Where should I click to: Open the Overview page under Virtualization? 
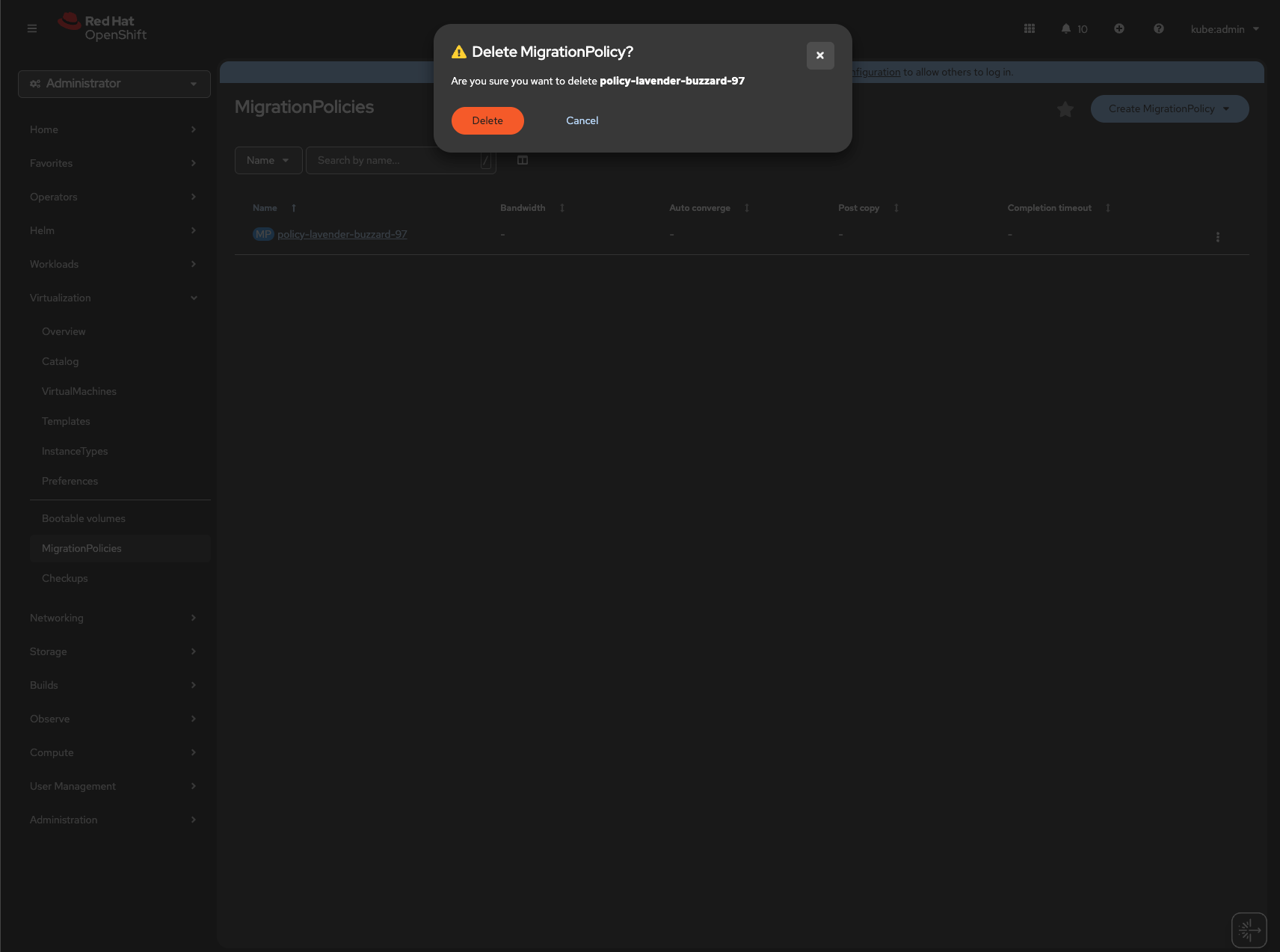pos(64,331)
